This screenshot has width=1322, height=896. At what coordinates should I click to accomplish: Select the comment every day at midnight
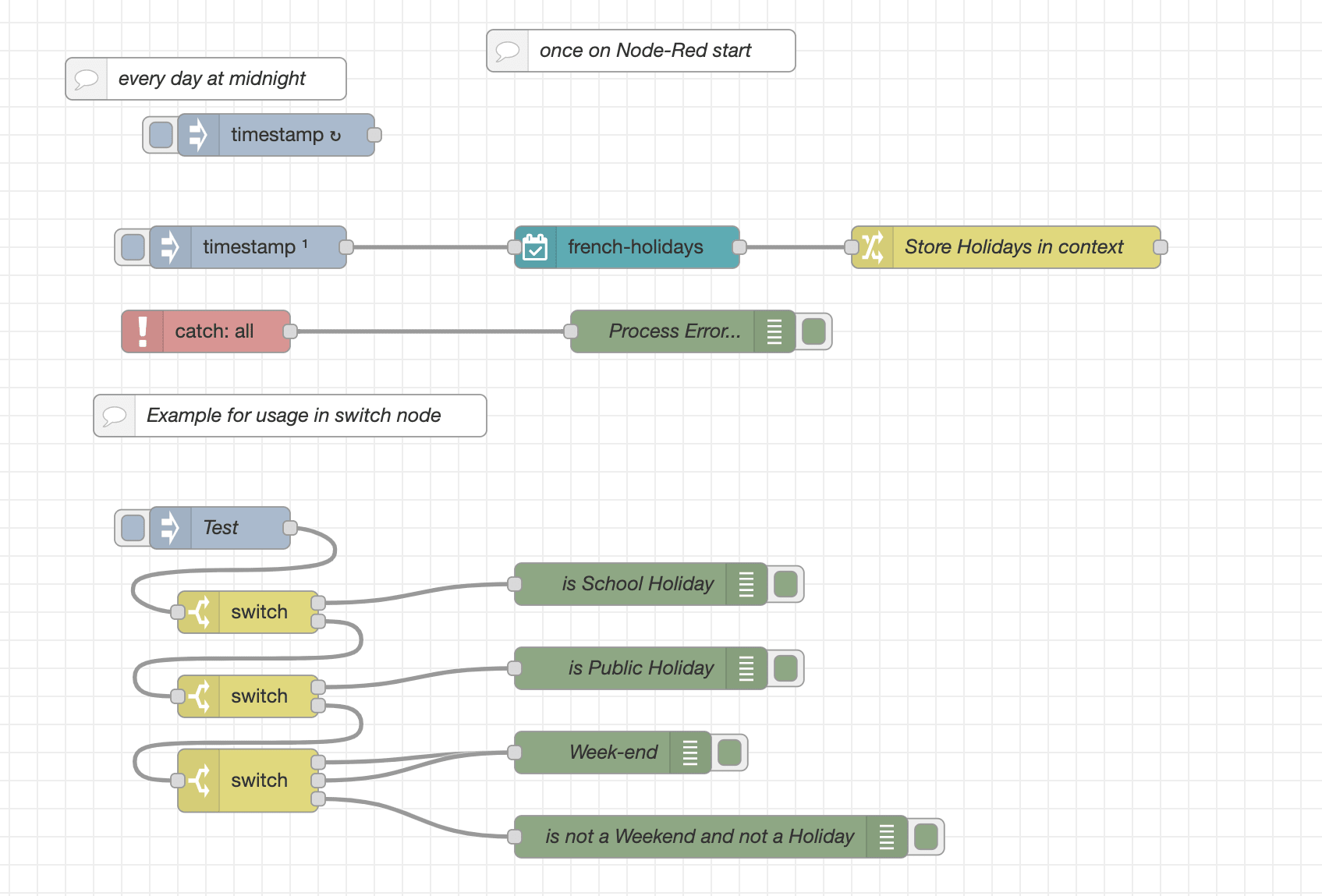pos(206,78)
